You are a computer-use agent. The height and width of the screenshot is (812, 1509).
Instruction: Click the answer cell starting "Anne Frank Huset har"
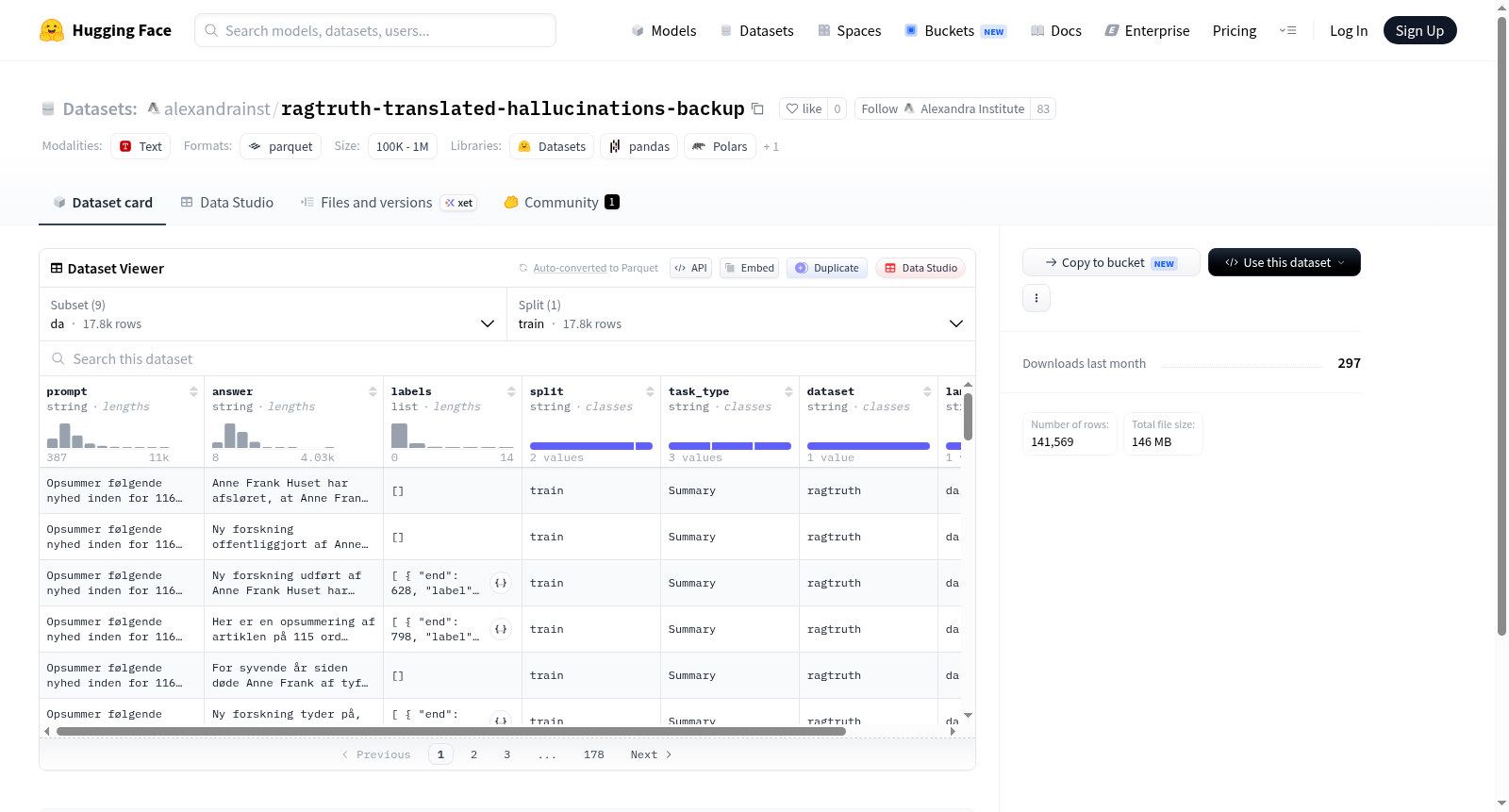tap(293, 490)
